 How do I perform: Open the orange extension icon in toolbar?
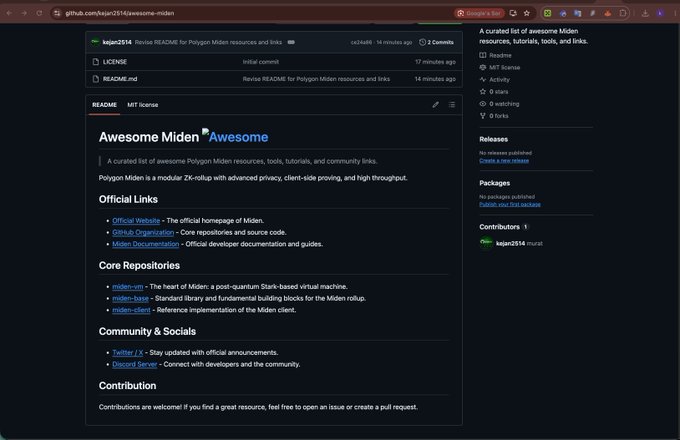tap(608, 13)
